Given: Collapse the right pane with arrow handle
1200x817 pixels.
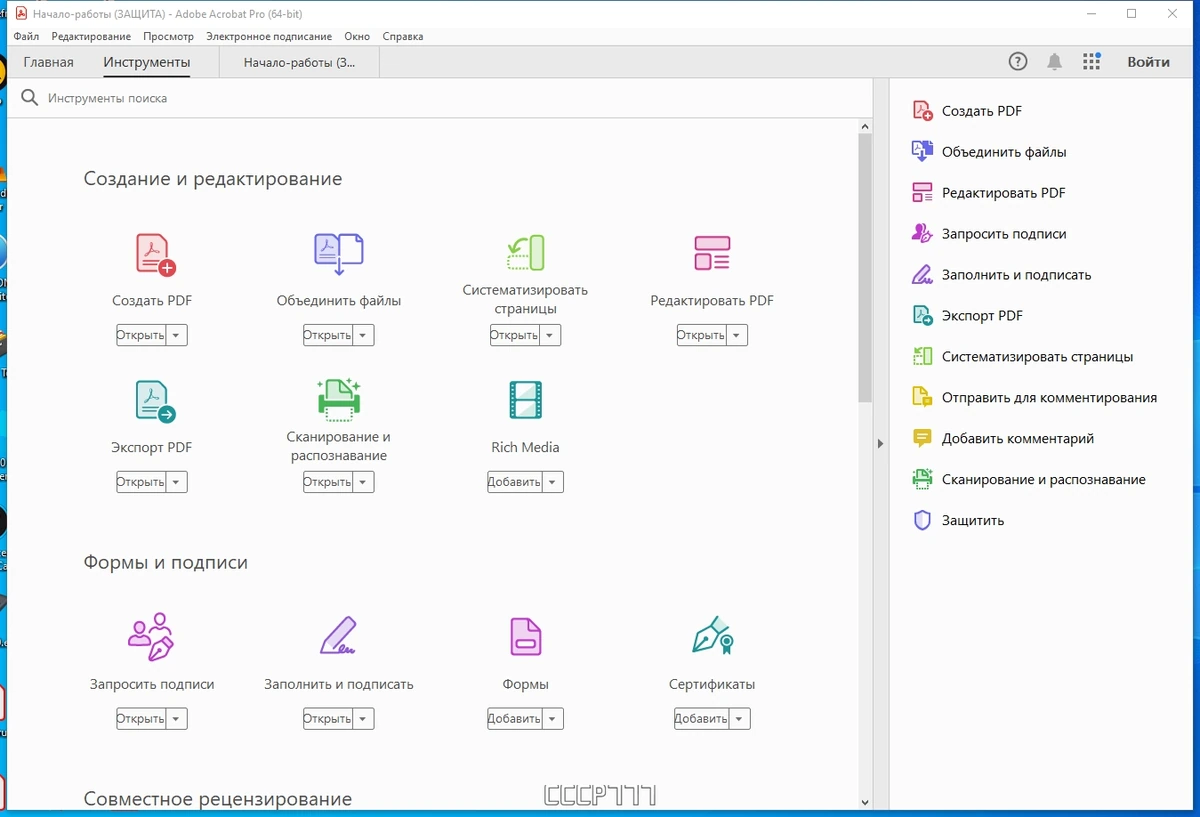Looking at the screenshot, I should click(x=881, y=443).
